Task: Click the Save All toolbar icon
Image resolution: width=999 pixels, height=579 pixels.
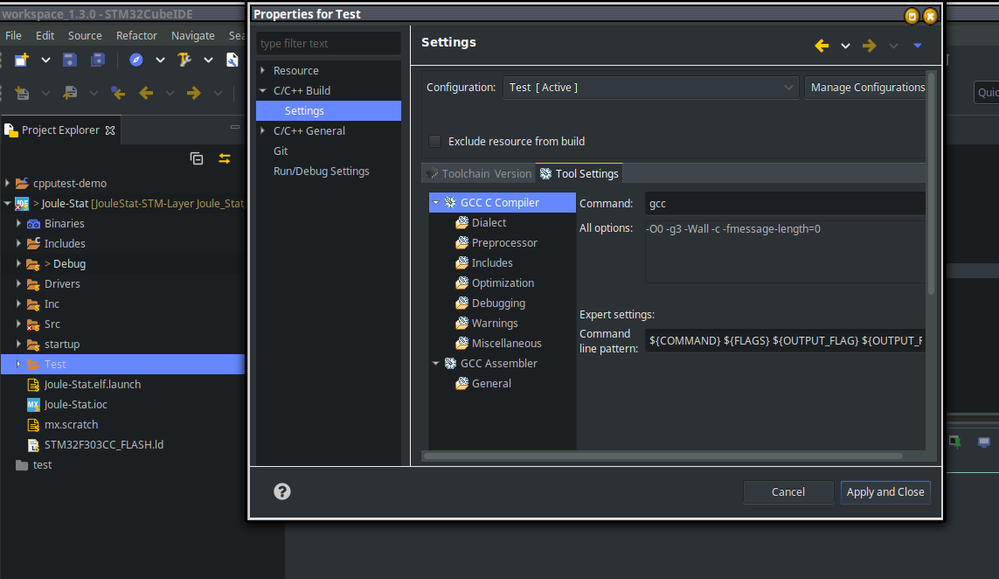Action: coord(97,60)
